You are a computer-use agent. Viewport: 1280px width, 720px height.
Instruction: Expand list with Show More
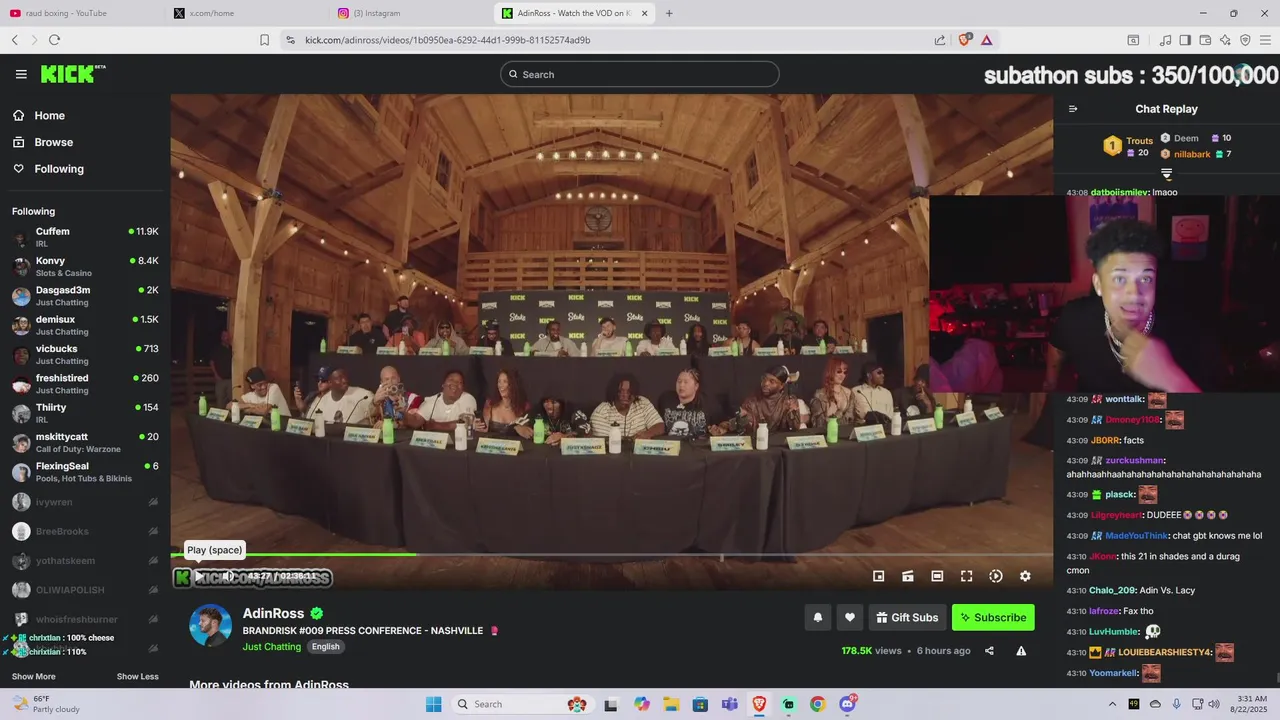pyautogui.click(x=34, y=677)
